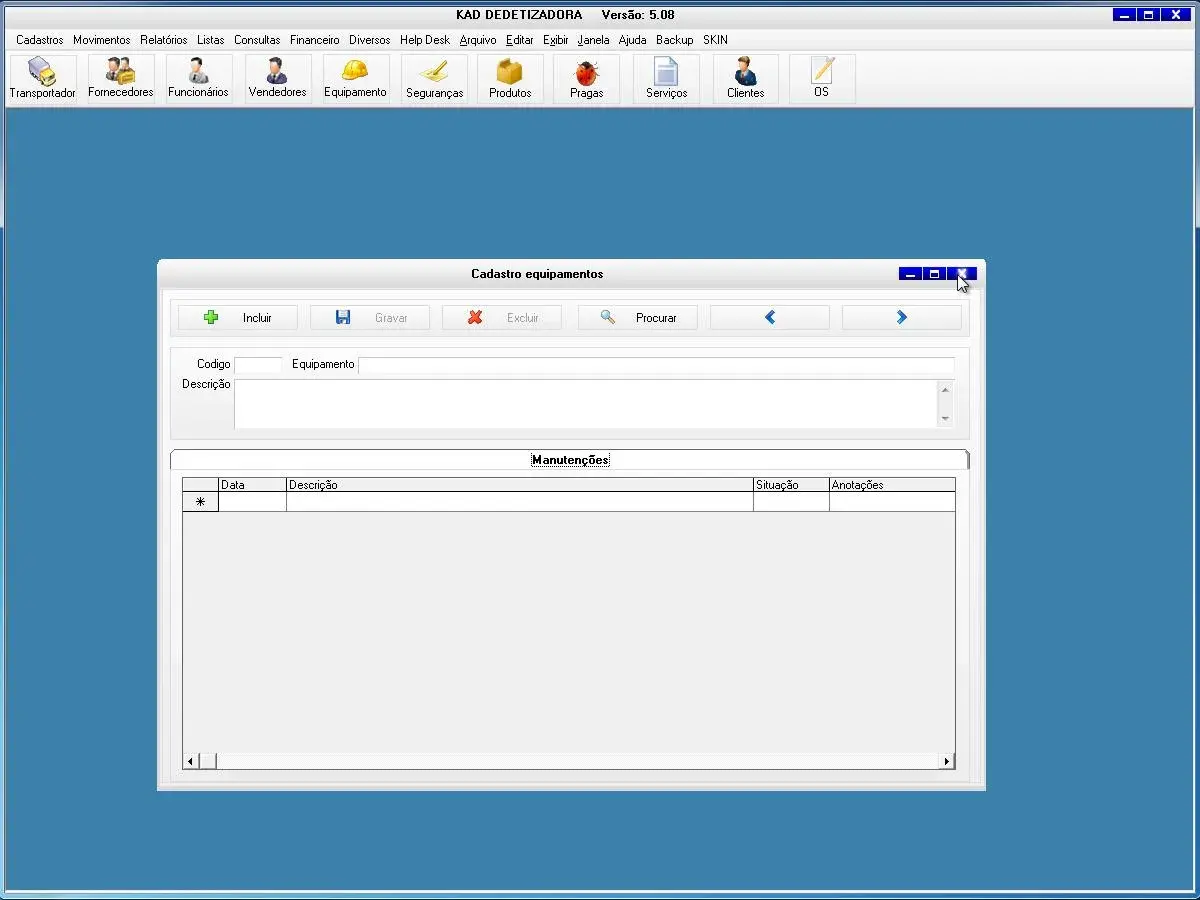This screenshot has height=900, width=1200.
Task: Go to previous record with left arrow
Action: (770, 317)
